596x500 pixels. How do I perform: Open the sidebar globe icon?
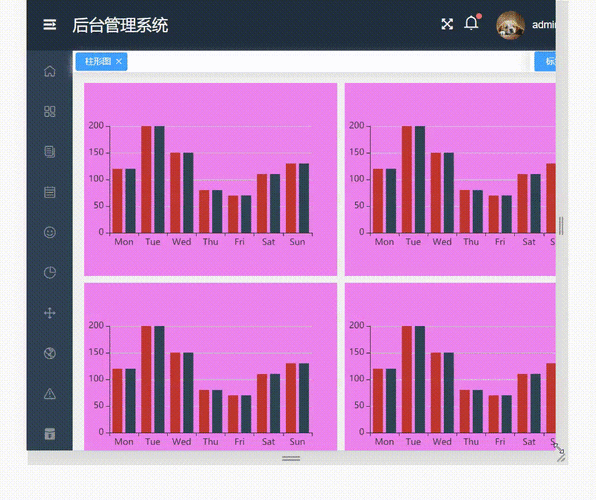(50, 353)
